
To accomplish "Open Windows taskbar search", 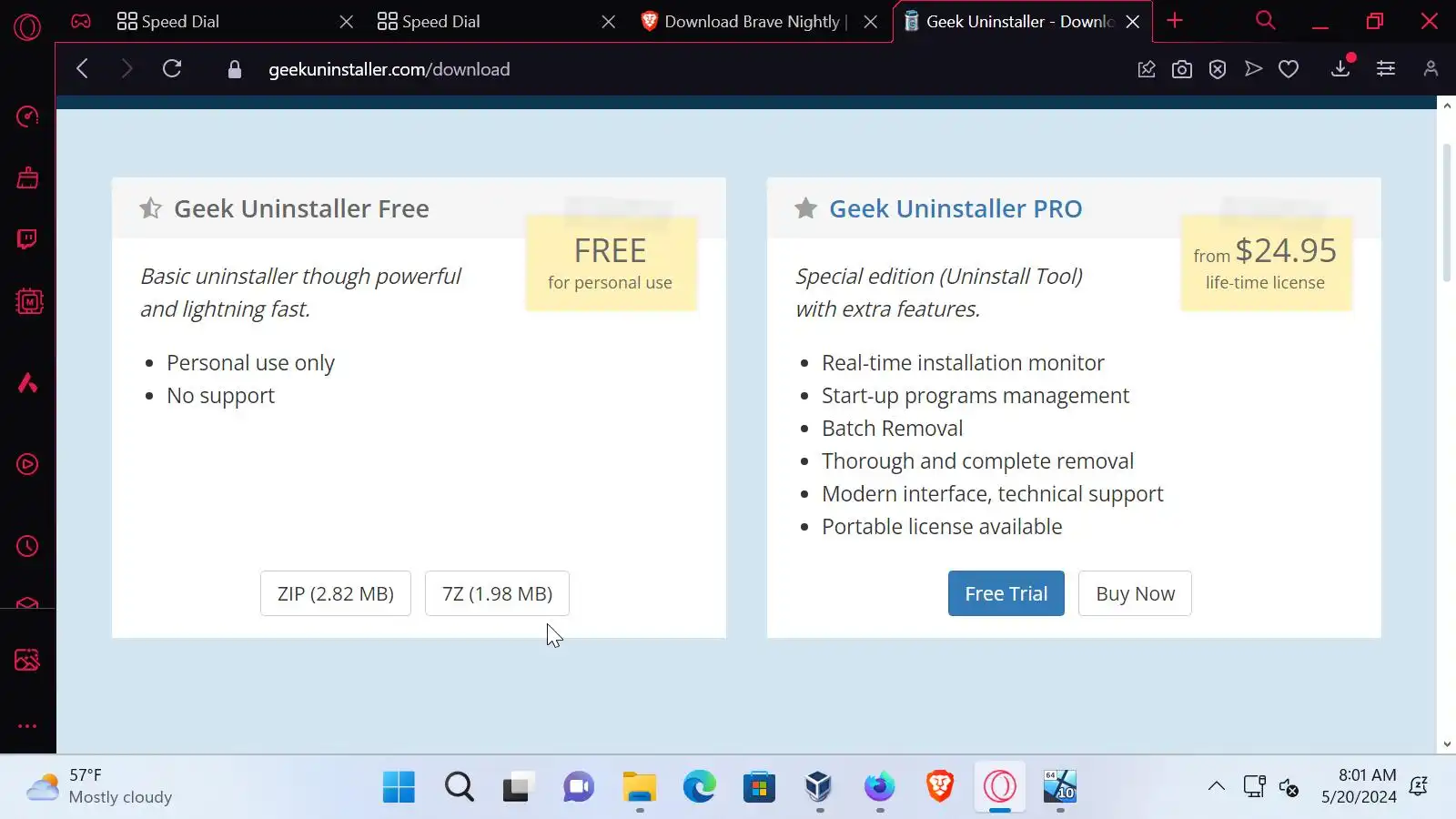I will point(460,786).
